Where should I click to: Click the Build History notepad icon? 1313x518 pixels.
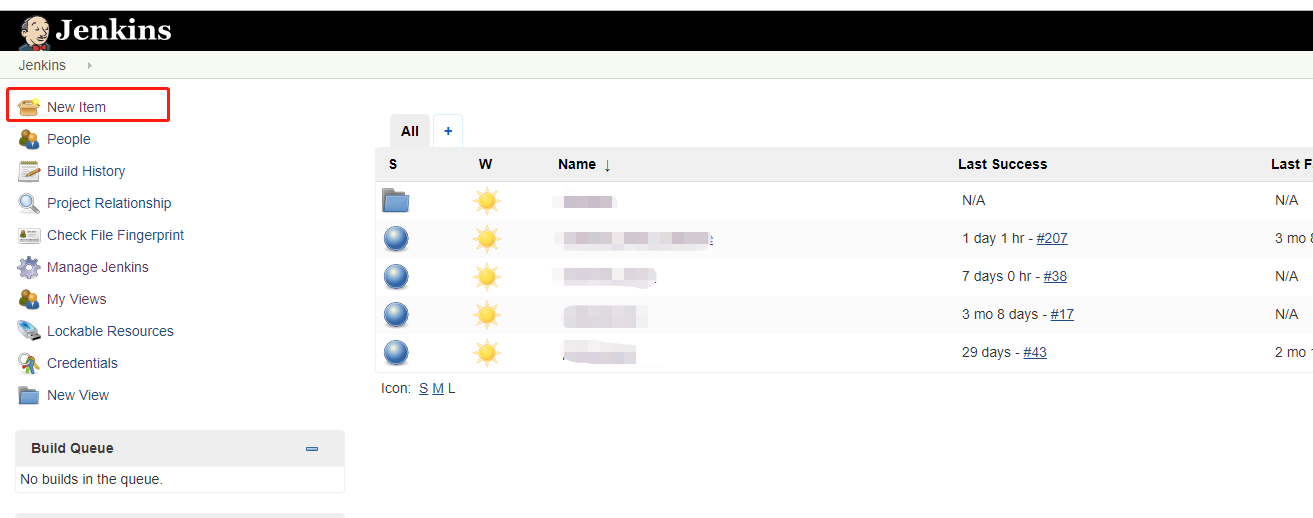click(29, 171)
